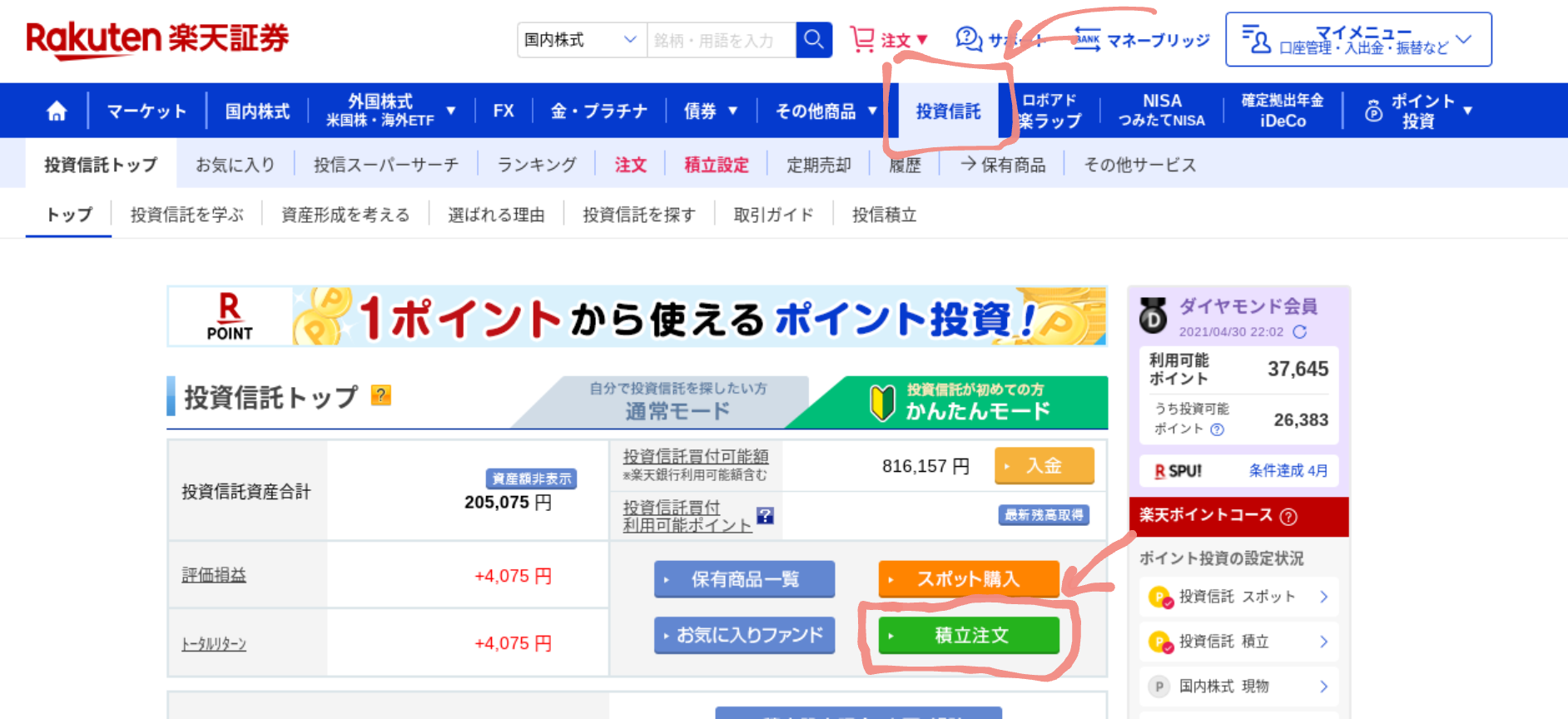The height and width of the screenshot is (719, 1568).
Task: Open the 国内株式 navigation menu
Action: click(257, 111)
